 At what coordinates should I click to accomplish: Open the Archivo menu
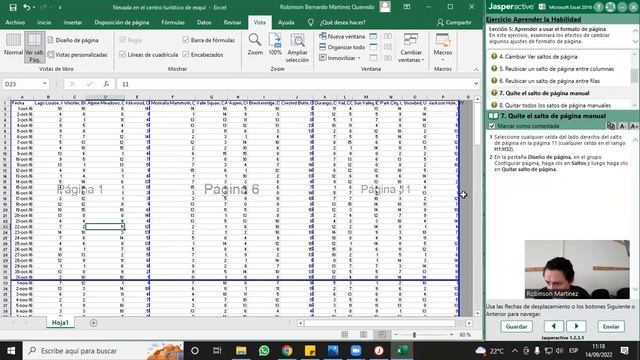(15, 22)
